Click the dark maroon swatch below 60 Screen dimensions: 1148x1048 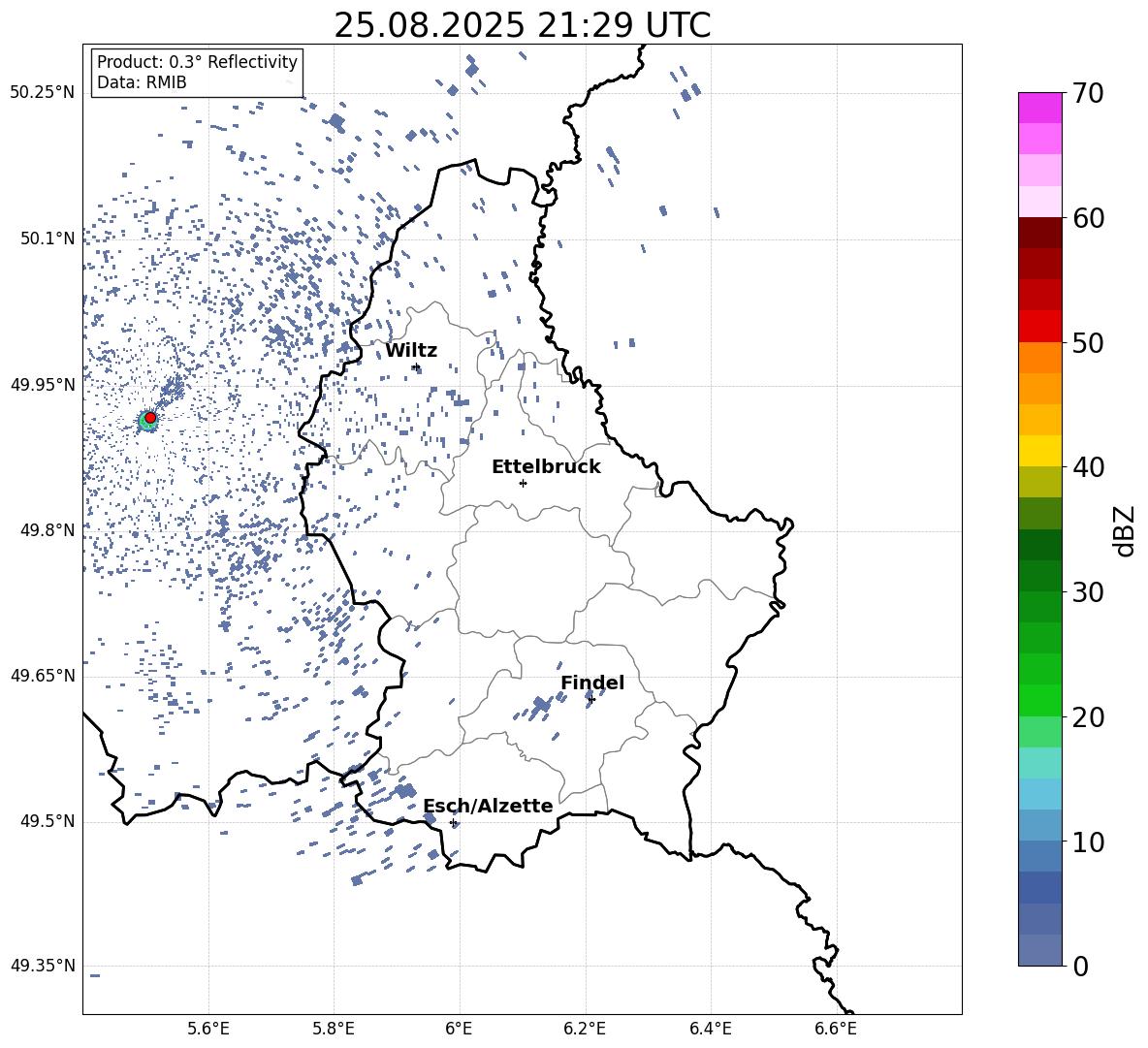pyautogui.click(x=1039, y=233)
